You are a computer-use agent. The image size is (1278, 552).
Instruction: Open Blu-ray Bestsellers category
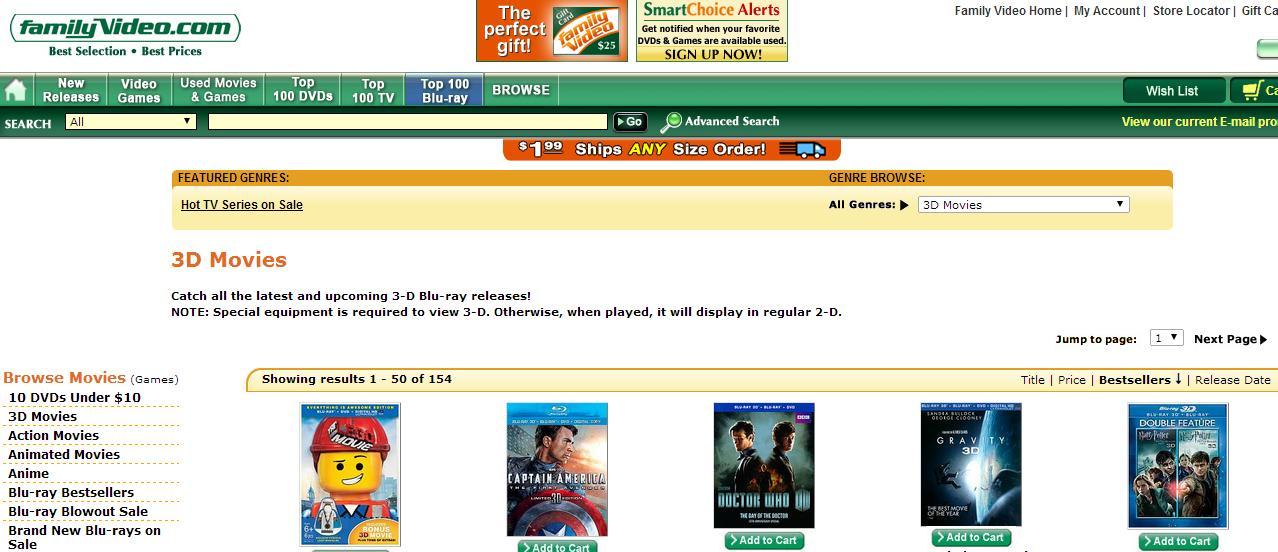(71, 492)
